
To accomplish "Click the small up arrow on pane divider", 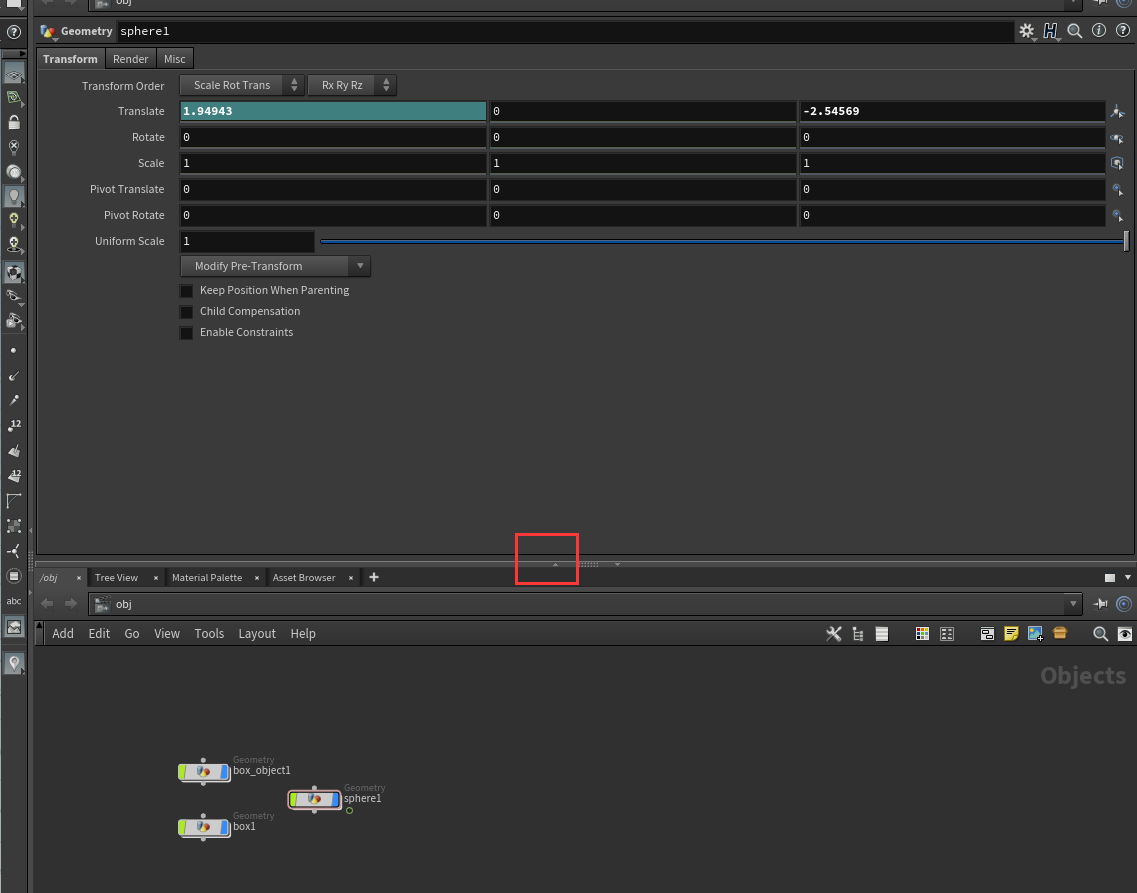I will [555, 564].
